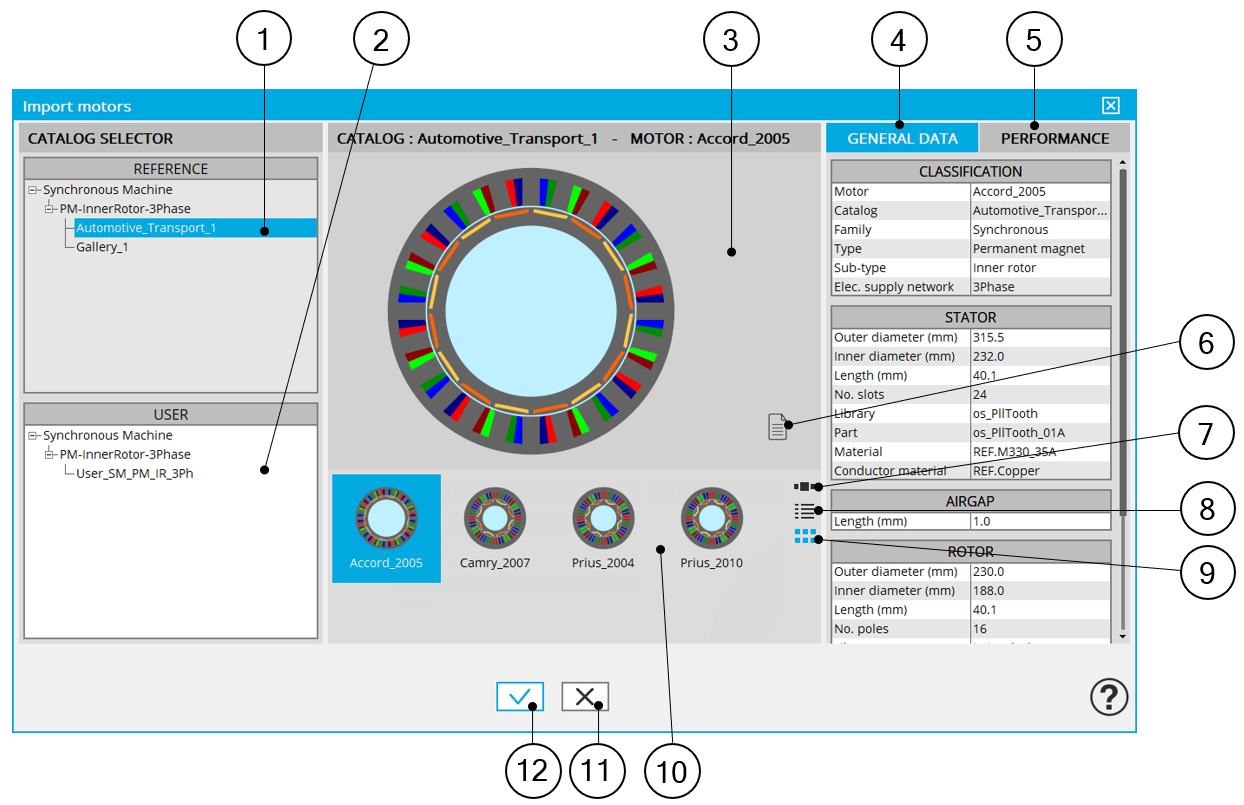Switch to list view icon

pos(805,511)
